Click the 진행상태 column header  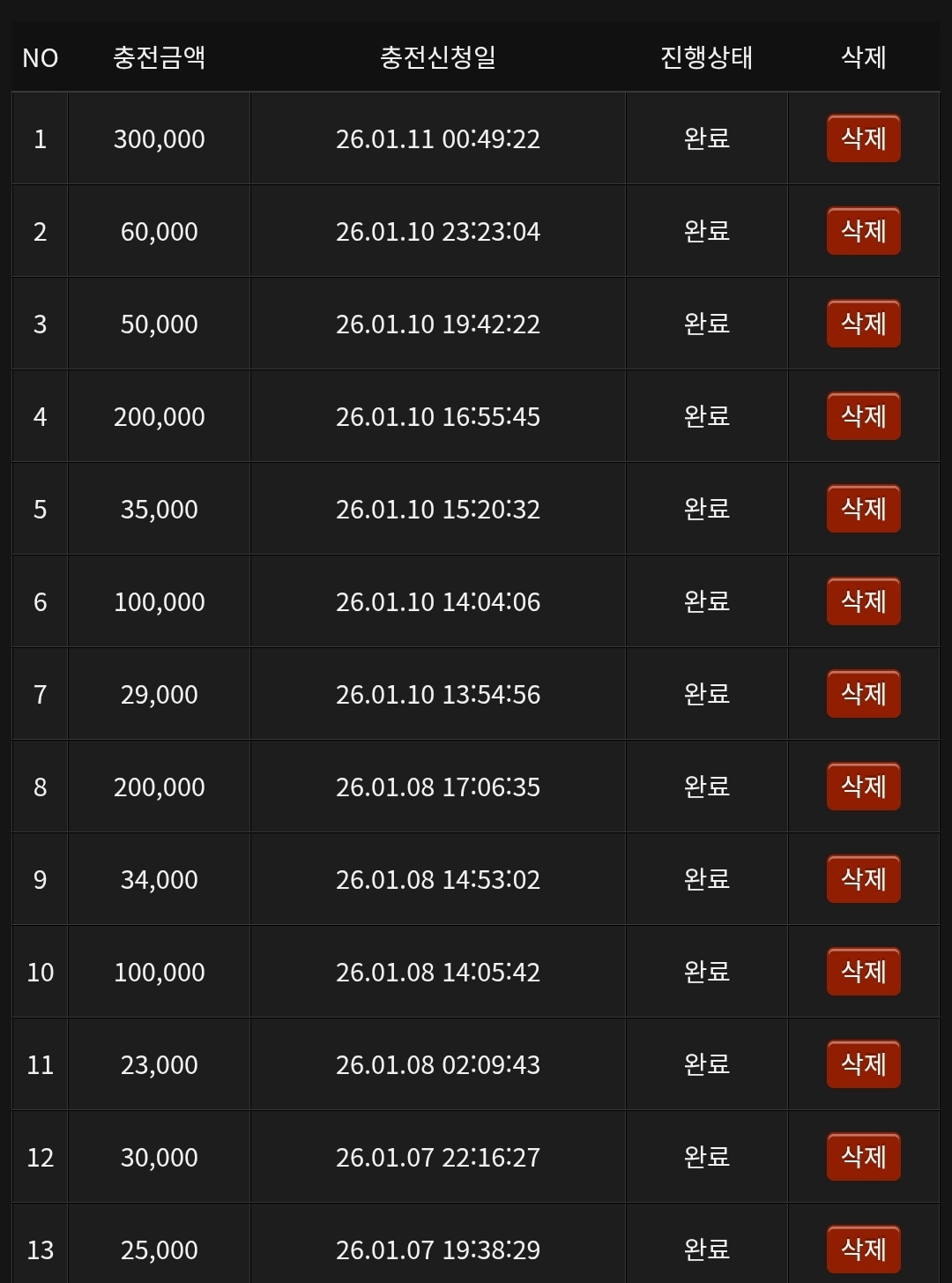[706, 58]
